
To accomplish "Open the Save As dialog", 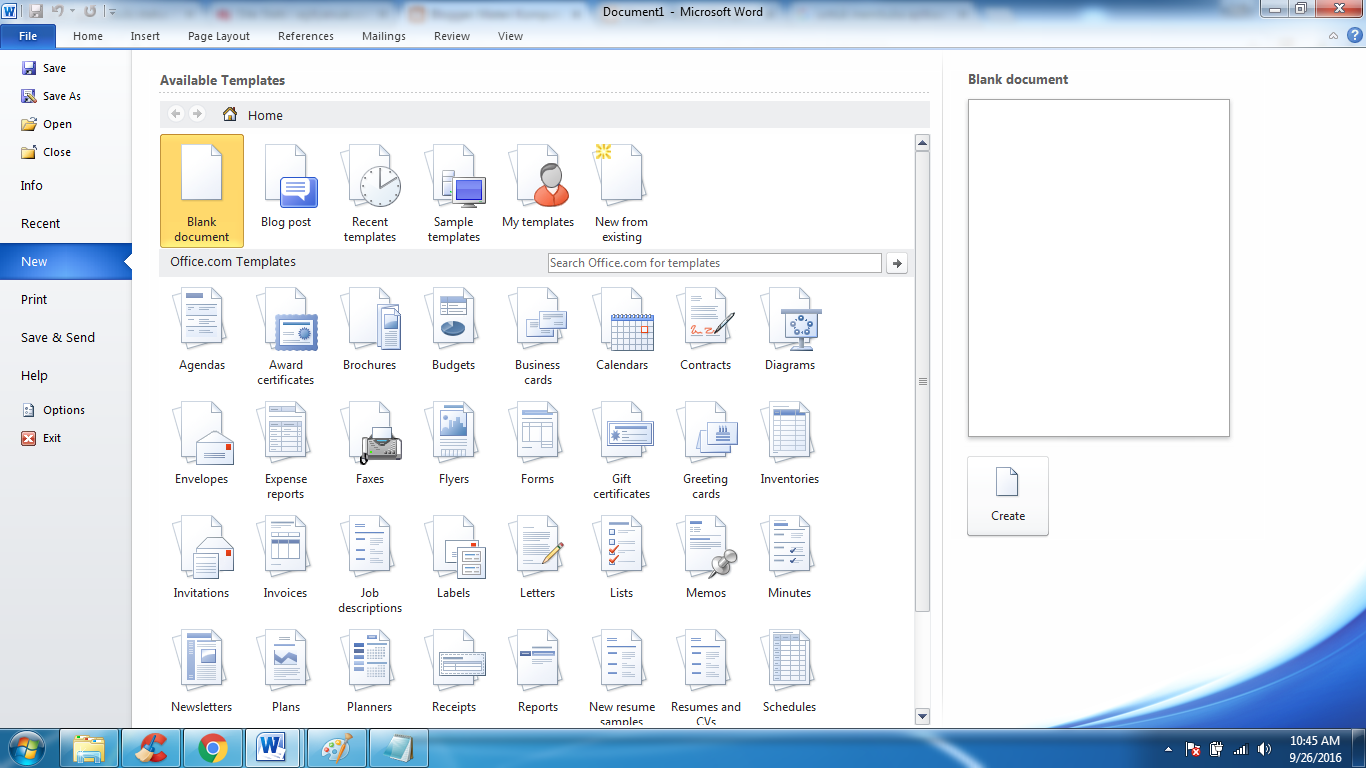I will 51,96.
